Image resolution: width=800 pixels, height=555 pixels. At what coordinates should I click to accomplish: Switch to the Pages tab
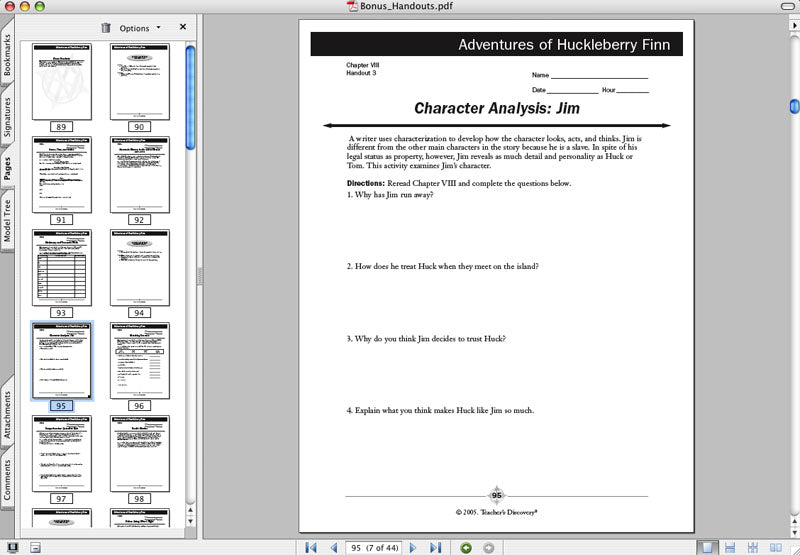coord(7,168)
